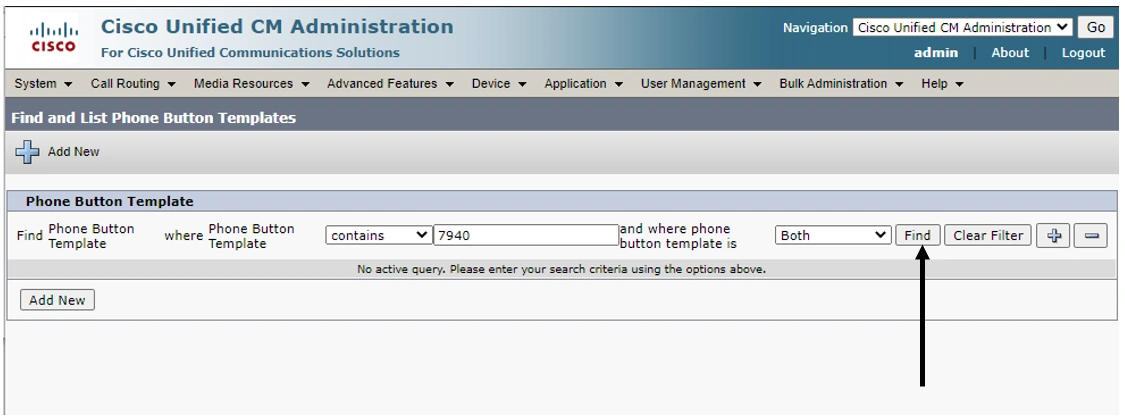Click the admin user link
The width and height of the screenshot is (1125, 418).
click(x=936, y=53)
